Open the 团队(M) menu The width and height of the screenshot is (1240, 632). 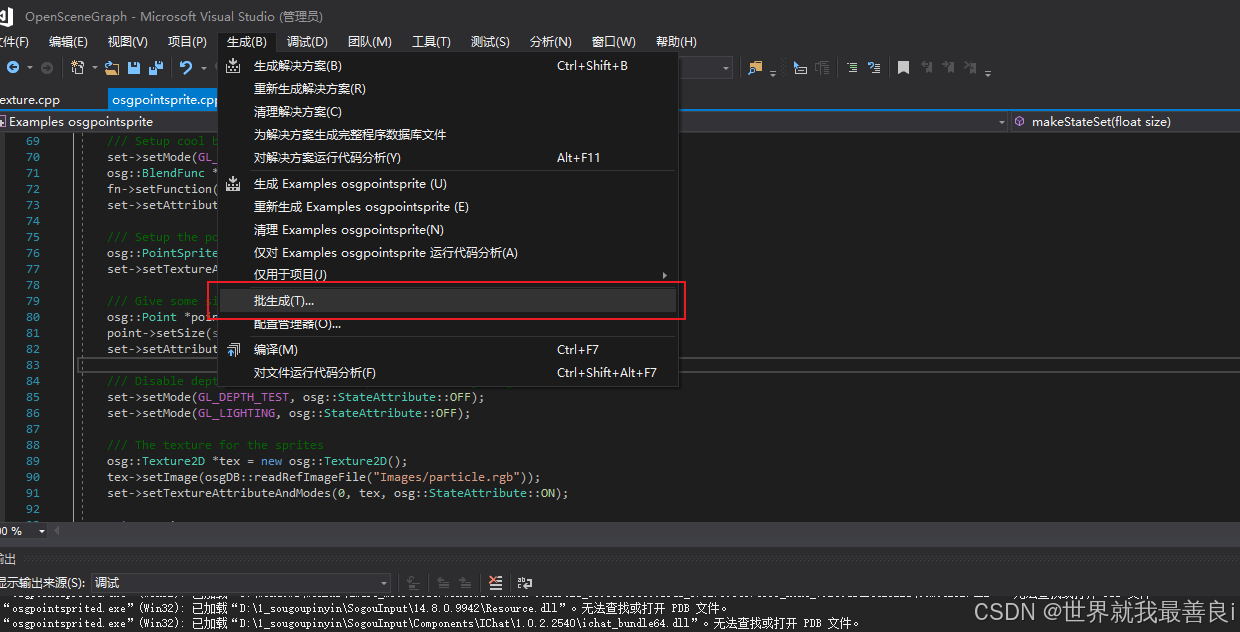(x=369, y=42)
